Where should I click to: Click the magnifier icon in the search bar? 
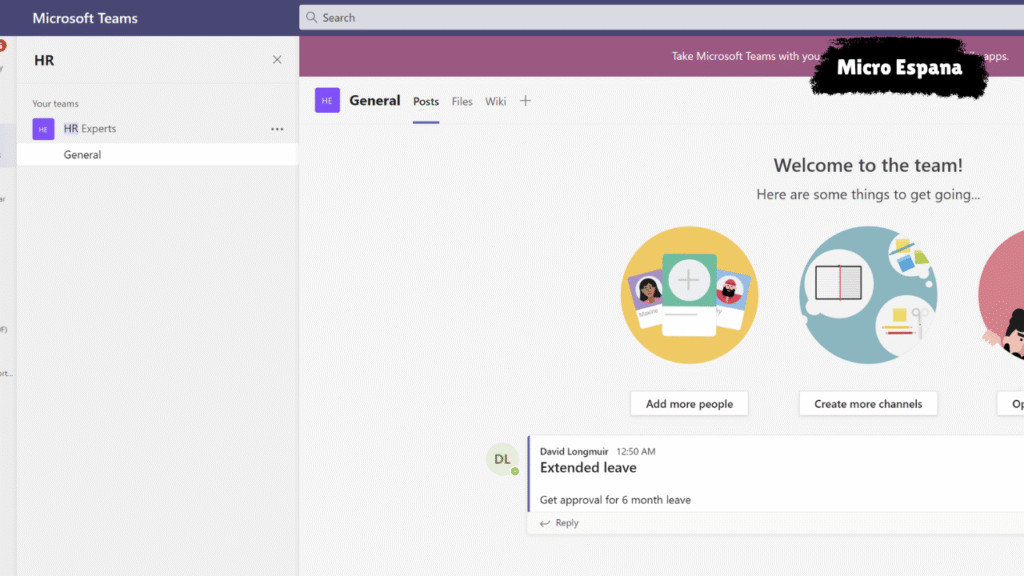pos(312,18)
